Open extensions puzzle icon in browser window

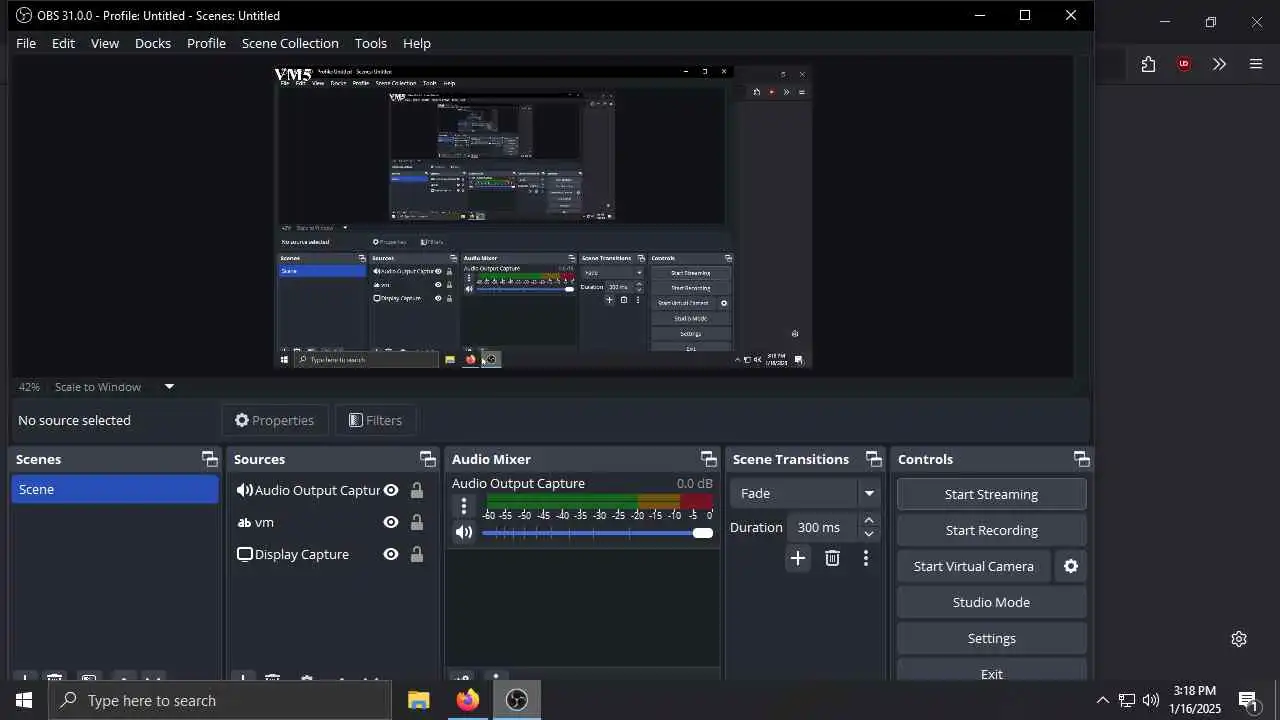[x=1148, y=64]
